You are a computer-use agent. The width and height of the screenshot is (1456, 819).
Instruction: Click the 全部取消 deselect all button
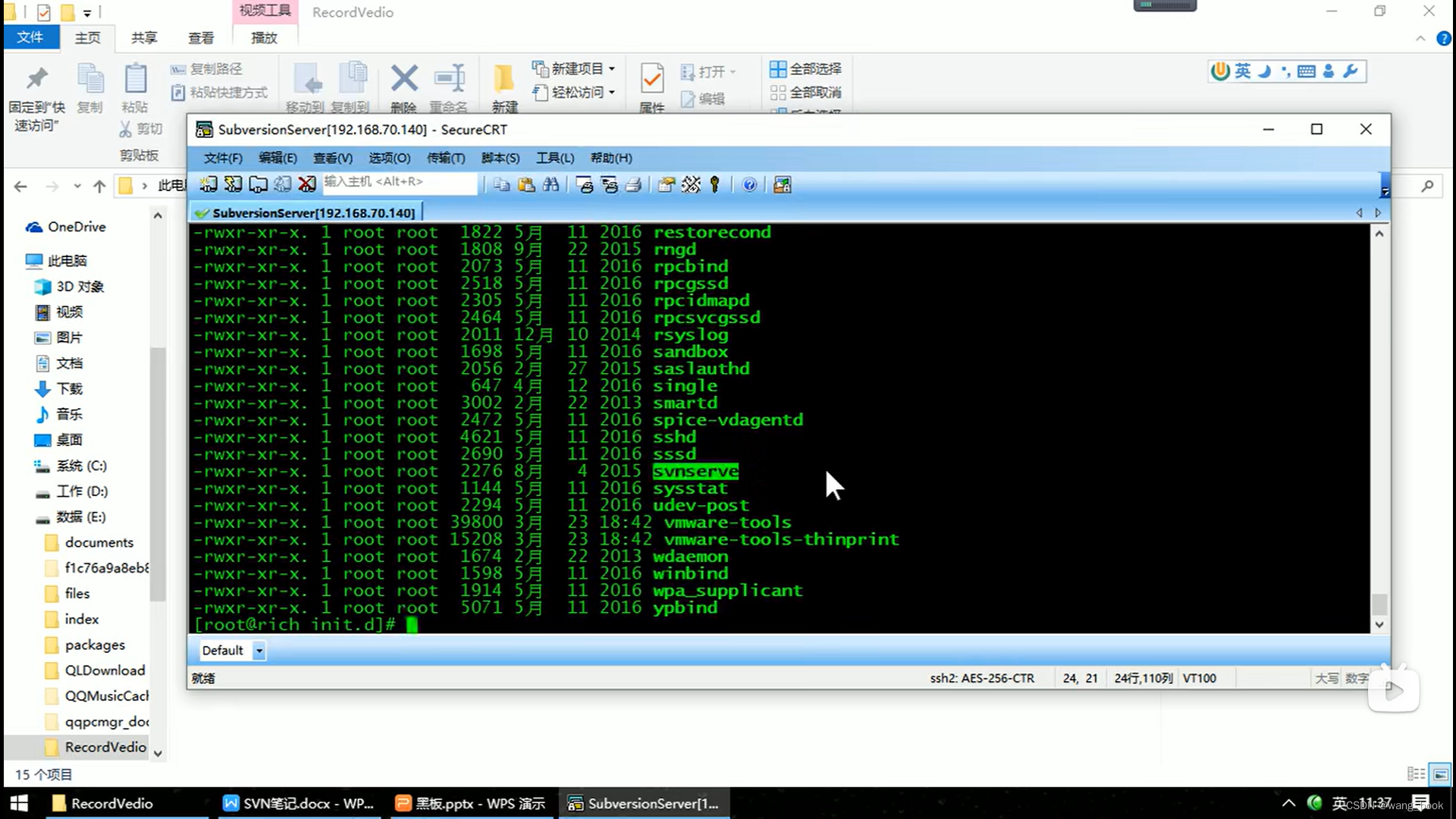pos(805,93)
